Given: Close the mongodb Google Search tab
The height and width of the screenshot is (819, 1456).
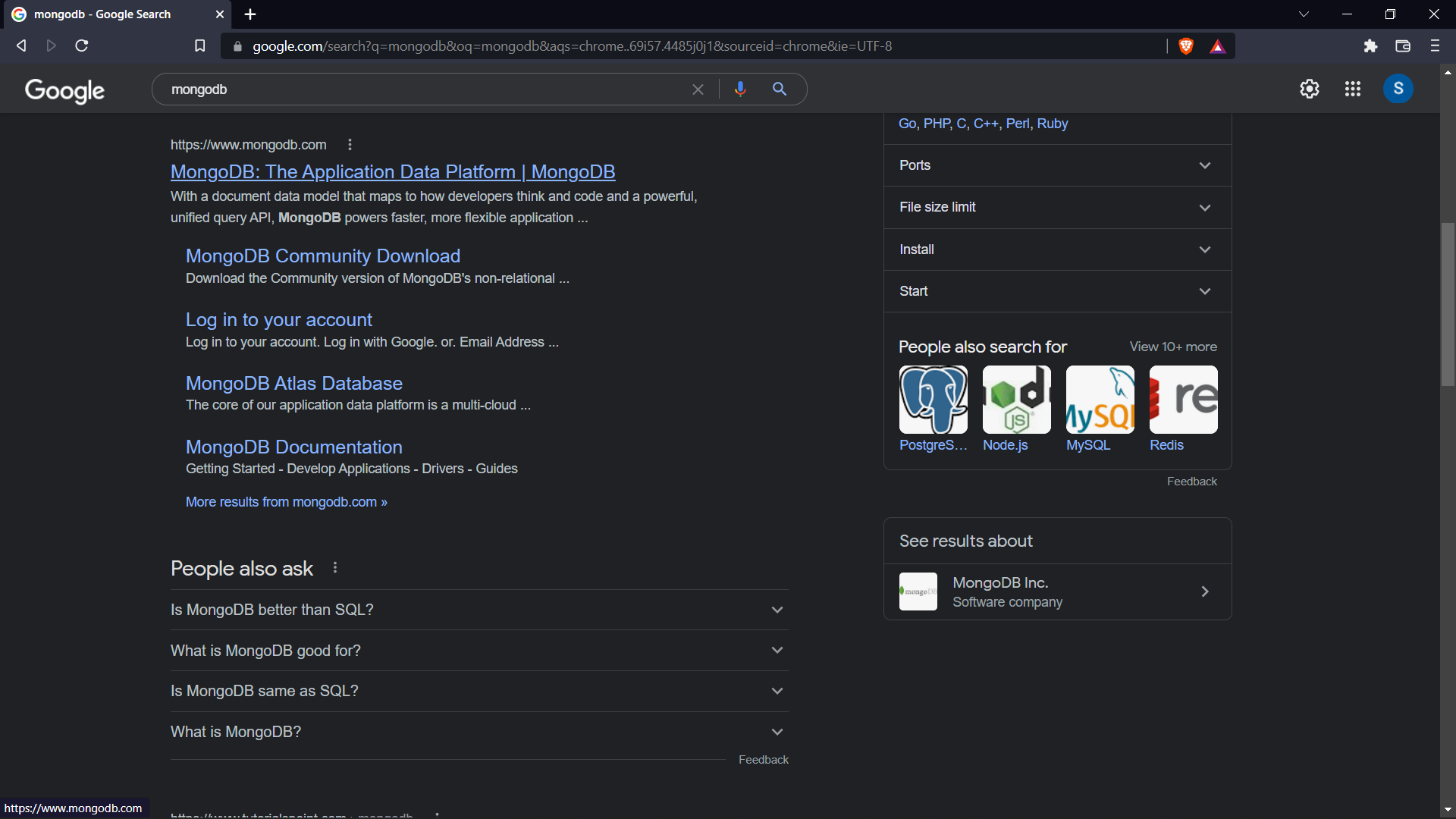Looking at the screenshot, I should [219, 14].
